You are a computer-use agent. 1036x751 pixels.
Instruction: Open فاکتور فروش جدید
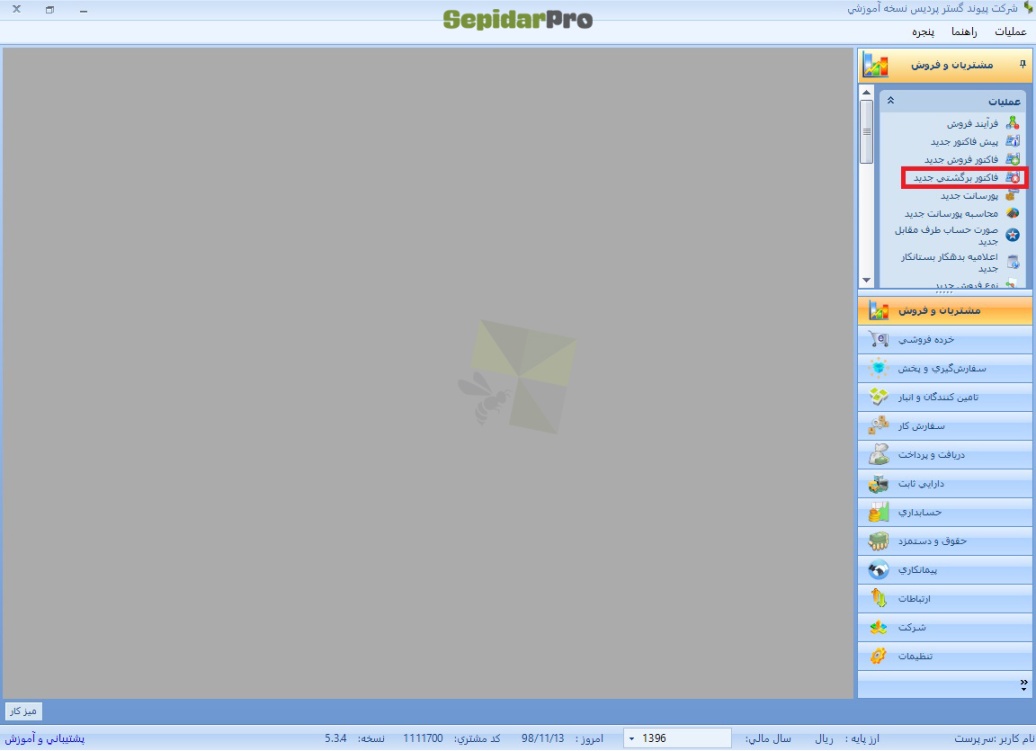(x=961, y=160)
